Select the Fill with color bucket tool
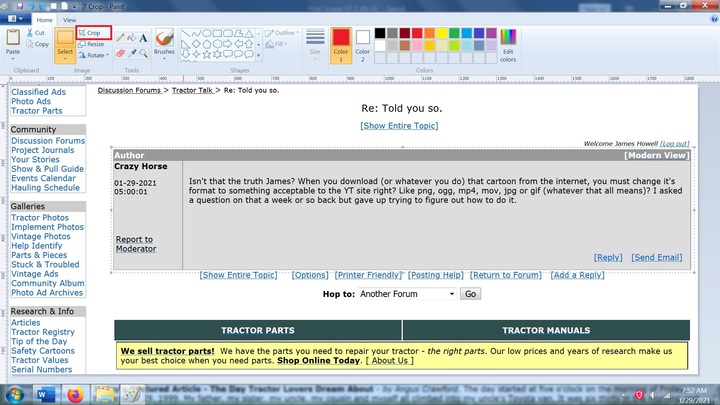Image resolution: width=720 pixels, height=405 pixels. click(132, 38)
